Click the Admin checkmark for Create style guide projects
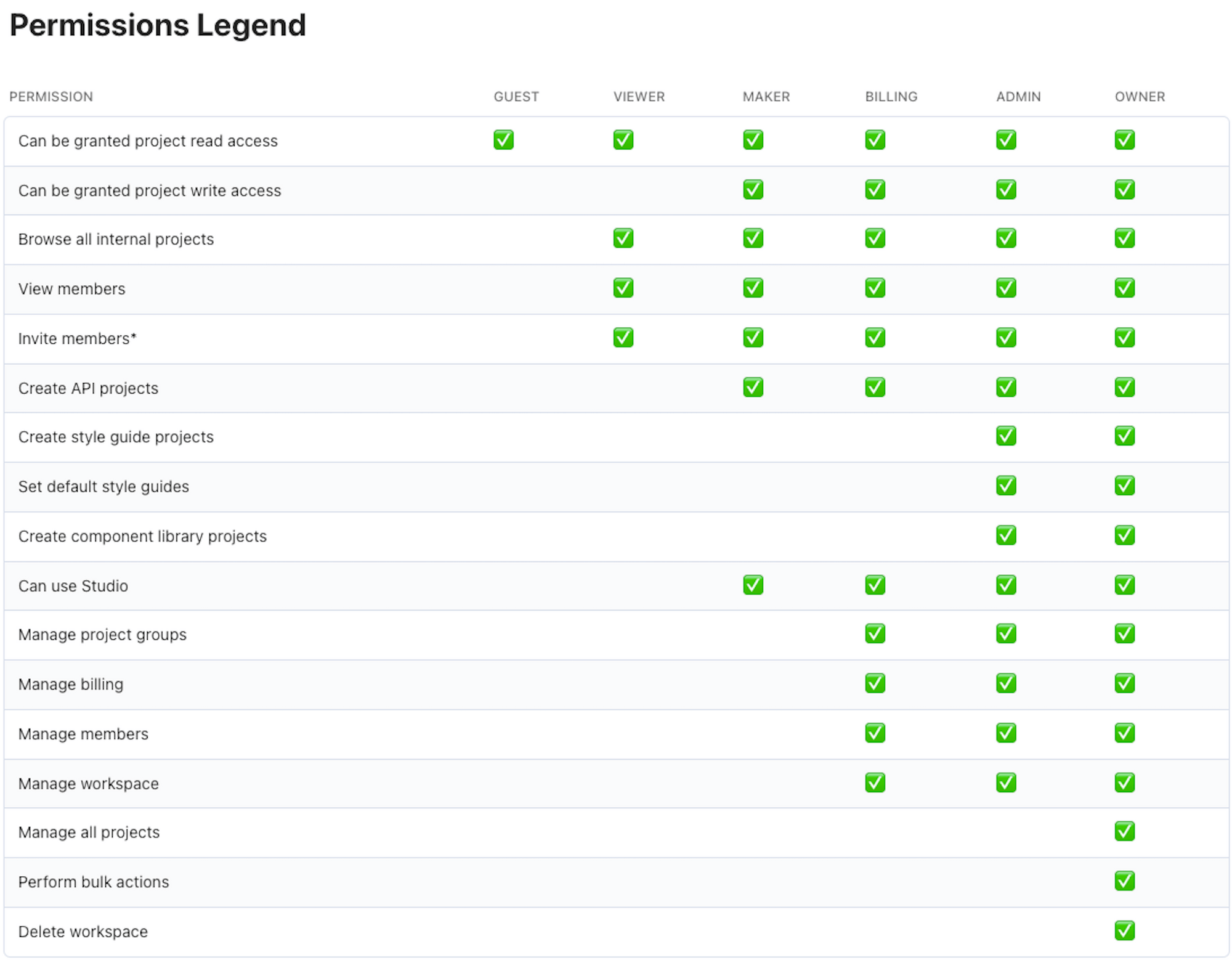Image resolution: width=1232 pixels, height=960 pixels. click(x=1005, y=436)
